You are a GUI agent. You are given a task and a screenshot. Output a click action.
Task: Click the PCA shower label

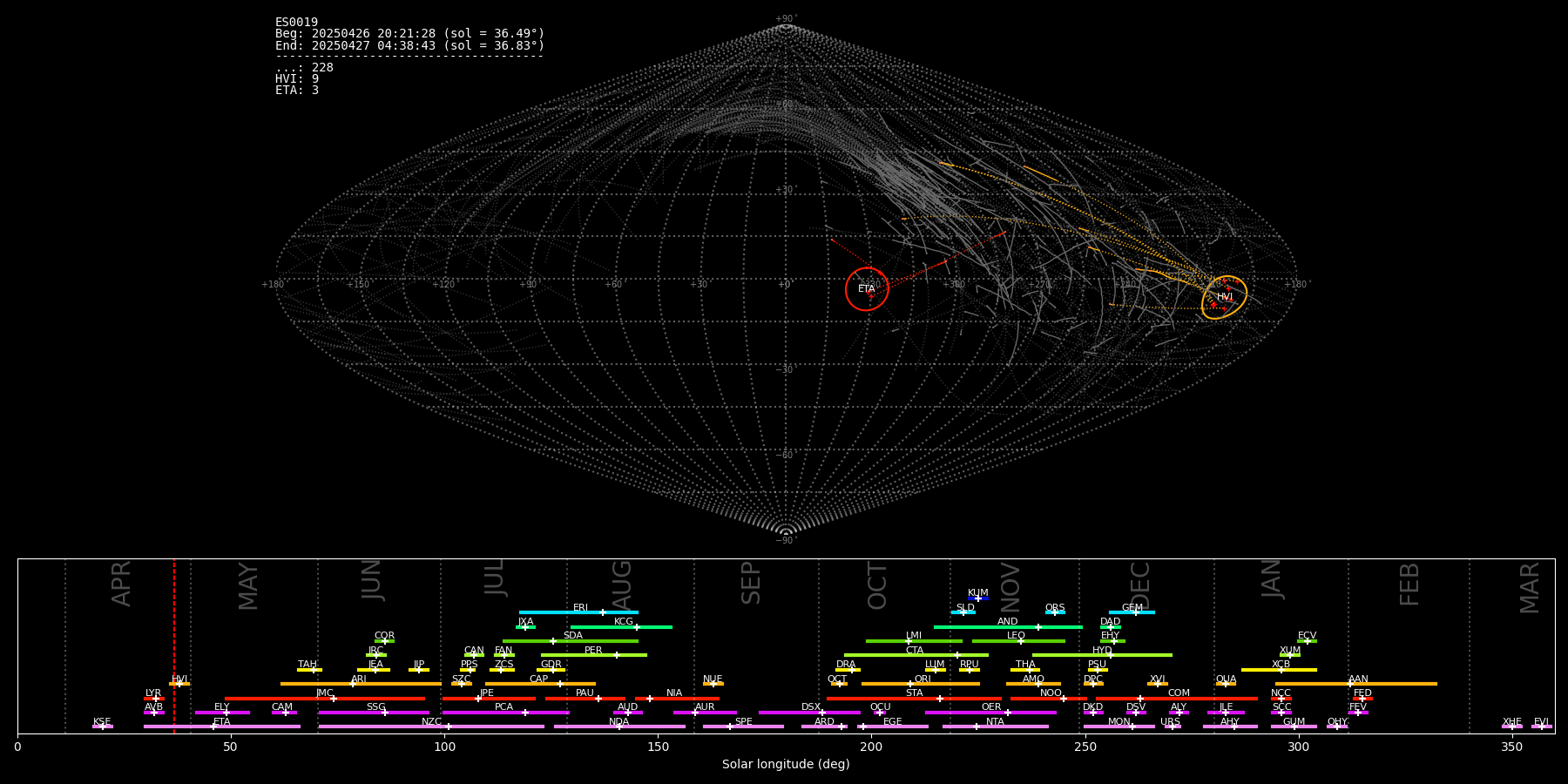(504, 707)
